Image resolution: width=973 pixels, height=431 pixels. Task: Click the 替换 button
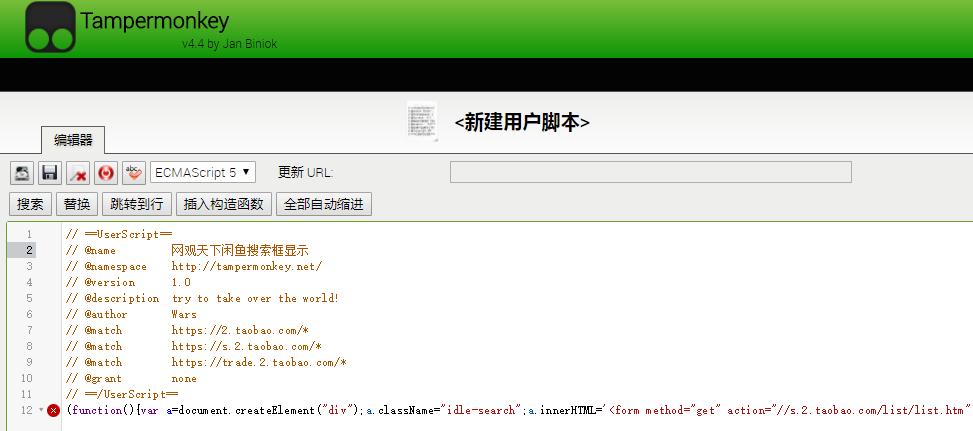pyautogui.click(x=77, y=204)
